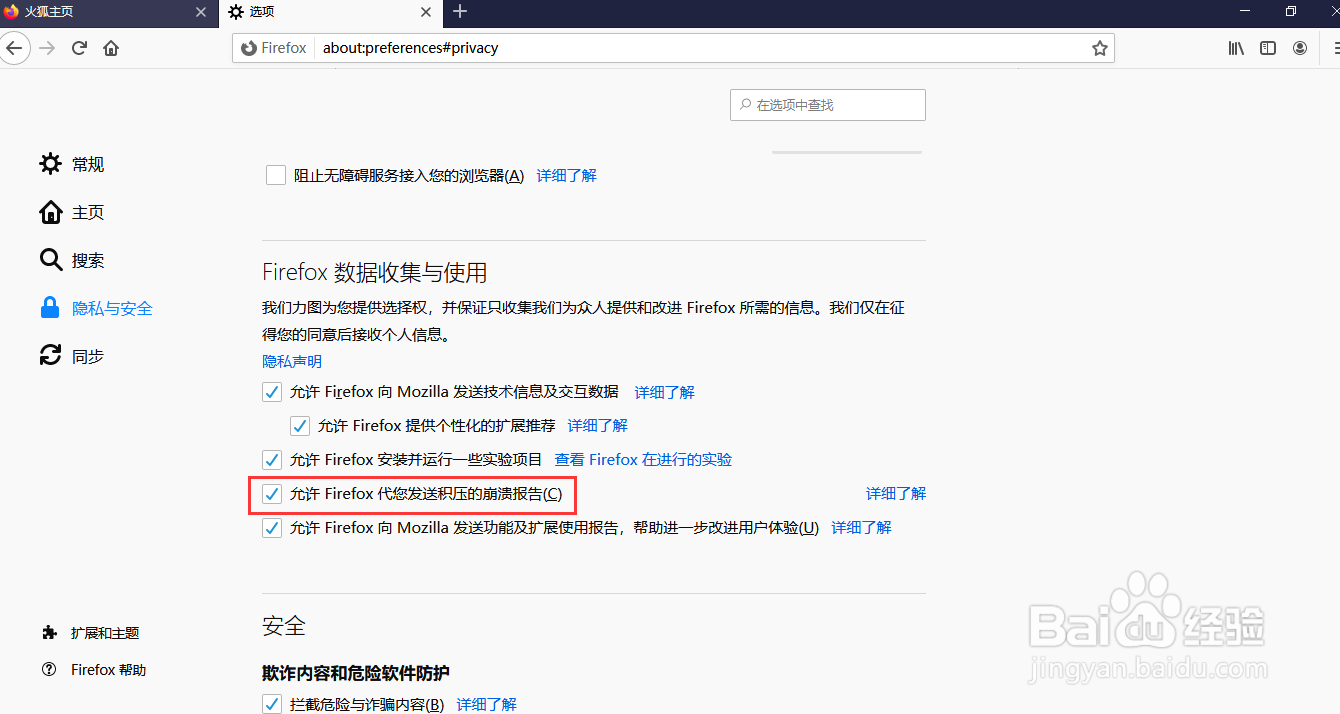
Task: Open 详细了解 beside 拦截危险与诈骗内容
Action: coord(487,705)
